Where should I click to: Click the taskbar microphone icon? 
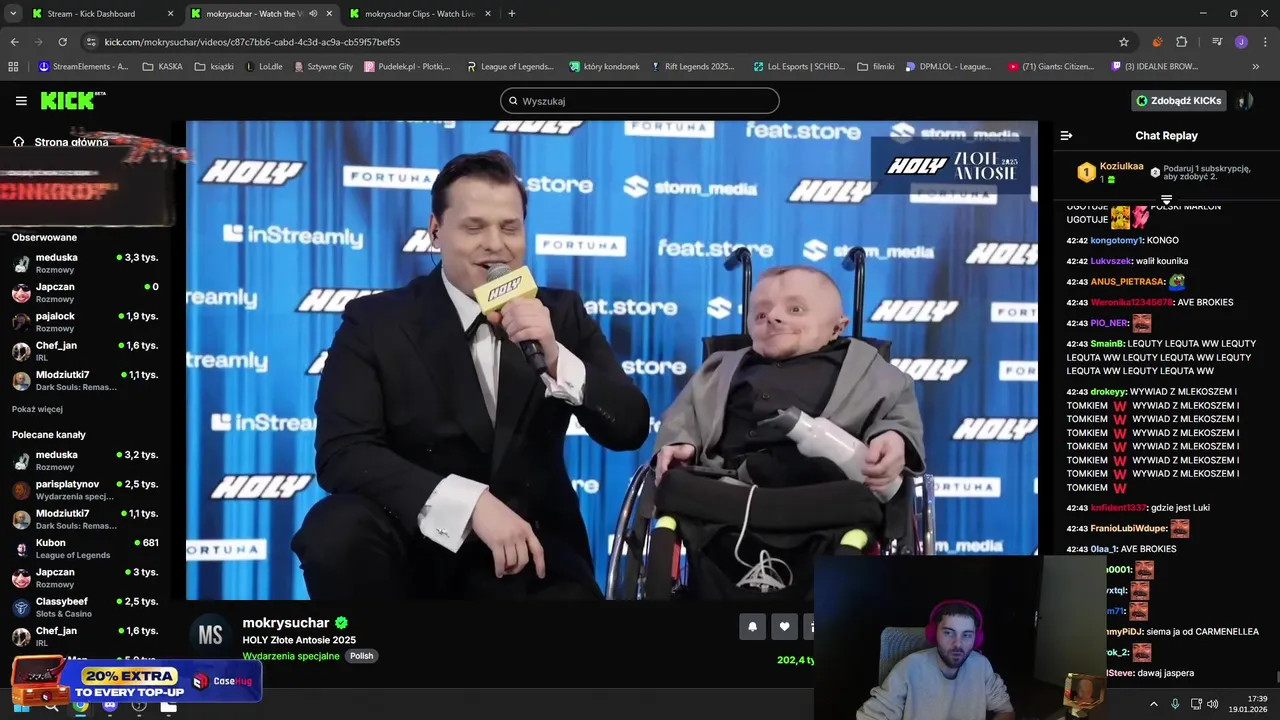[x=1175, y=704]
